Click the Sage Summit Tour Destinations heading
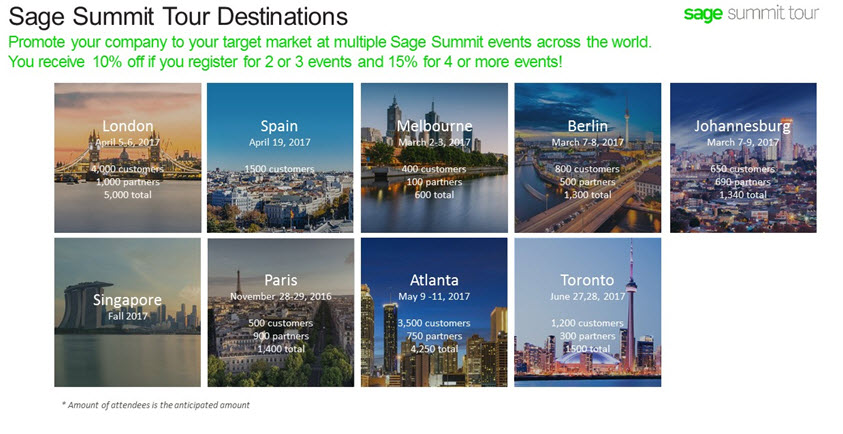The width and height of the screenshot is (843, 434). (x=178, y=16)
